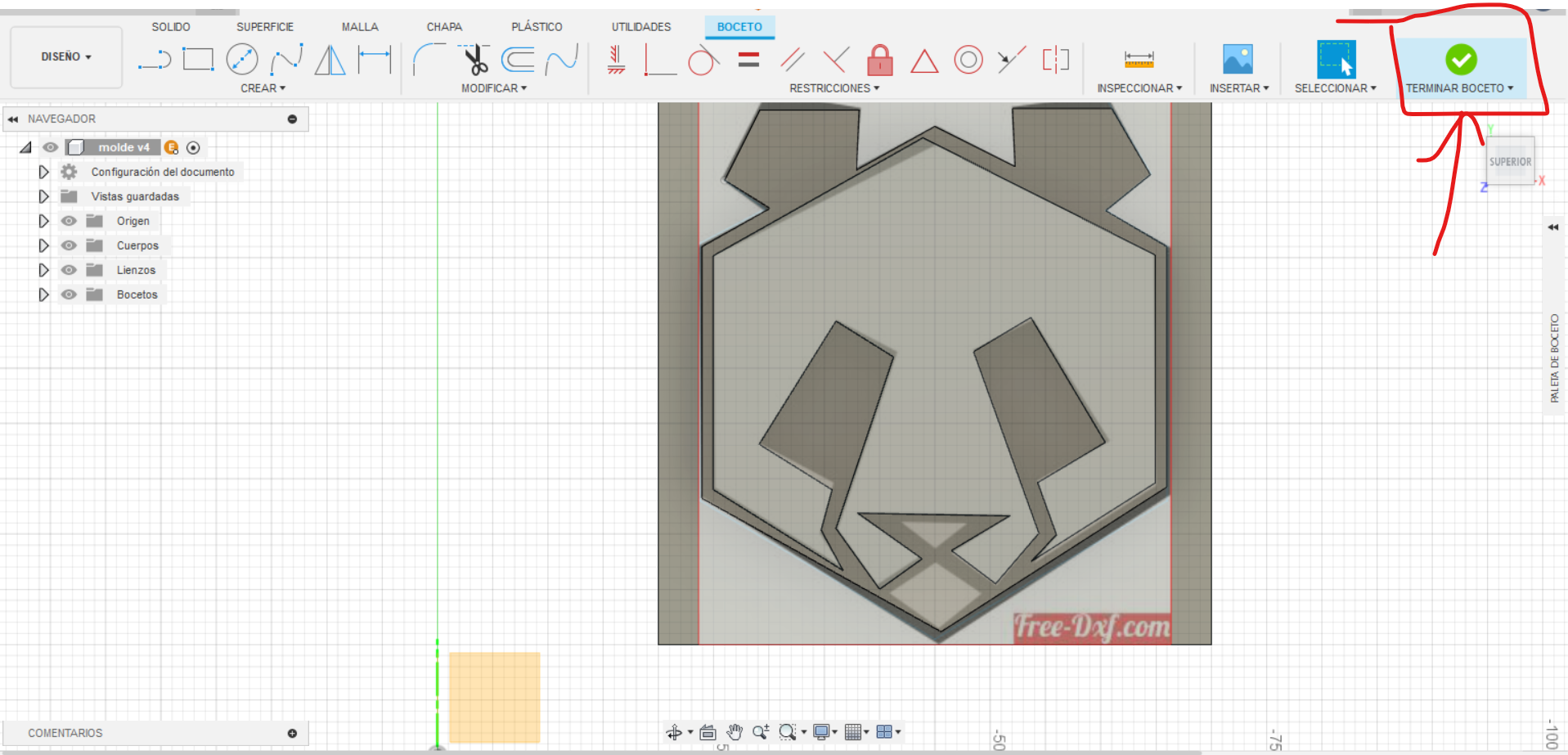Image resolution: width=1568 pixels, height=755 pixels.
Task: Switch to the PLÁSTICO tab
Action: click(x=537, y=27)
